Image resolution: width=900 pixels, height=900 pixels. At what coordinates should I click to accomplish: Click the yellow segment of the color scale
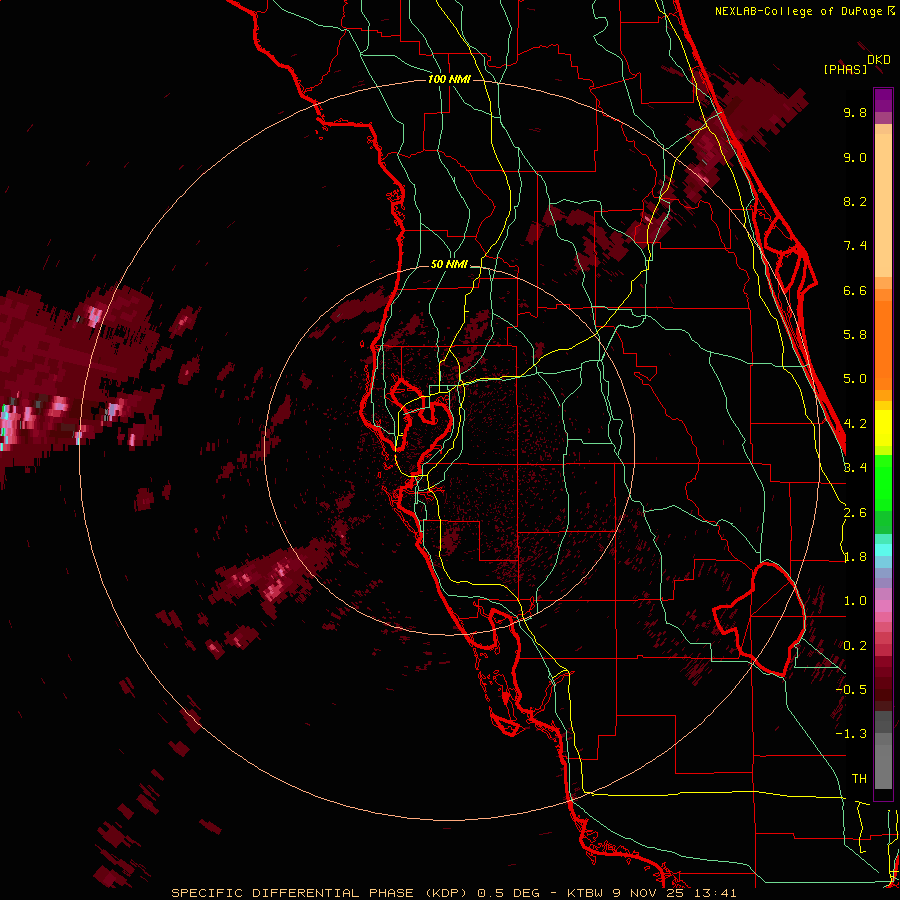pos(883,428)
